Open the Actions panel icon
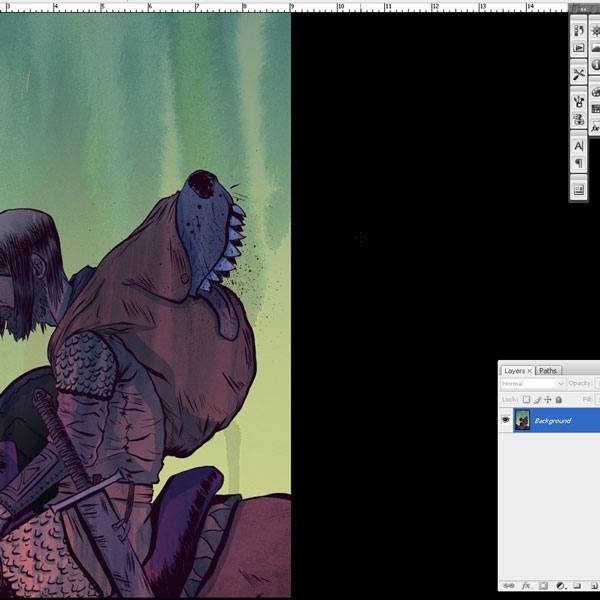The height and width of the screenshot is (600, 600). 579,47
